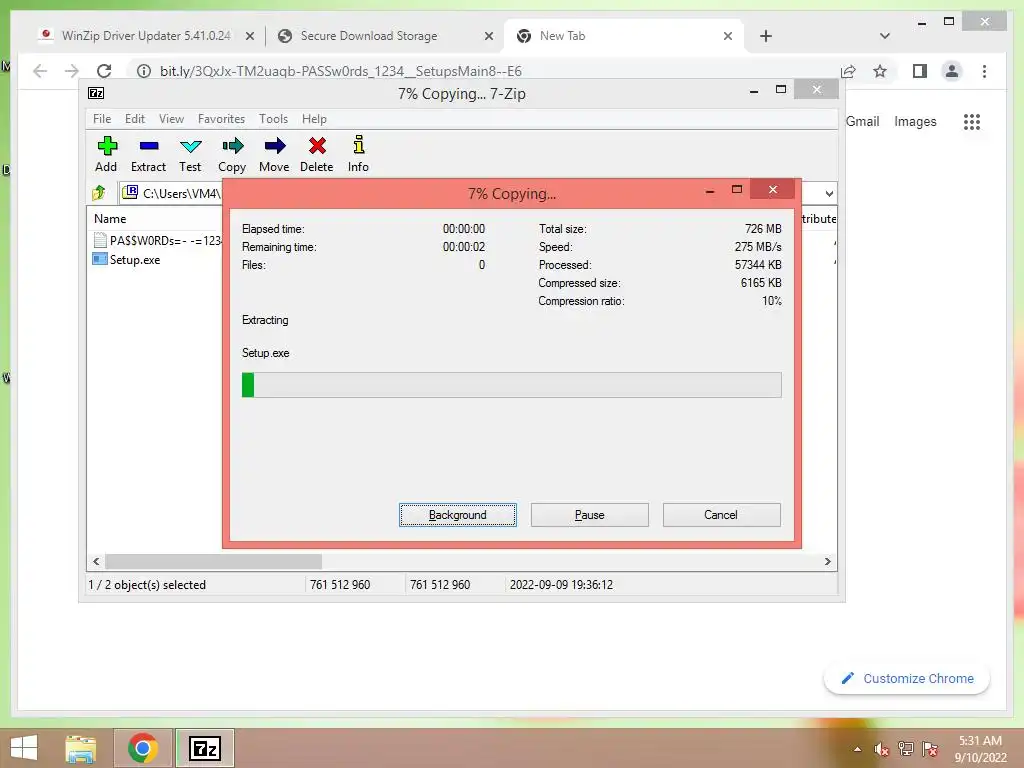The height and width of the screenshot is (768, 1024).
Task: Reload the Chrome page
Action: [x=104, y=71]
